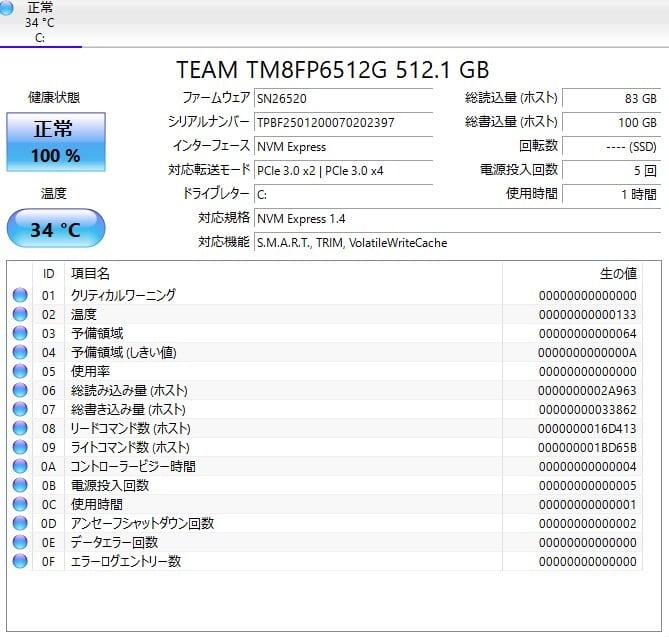Image resolution: width=669 pixels, height=637 pixels.
Task: Click the serial number field TPBF2501200070202397
Action: coord(343,122)
